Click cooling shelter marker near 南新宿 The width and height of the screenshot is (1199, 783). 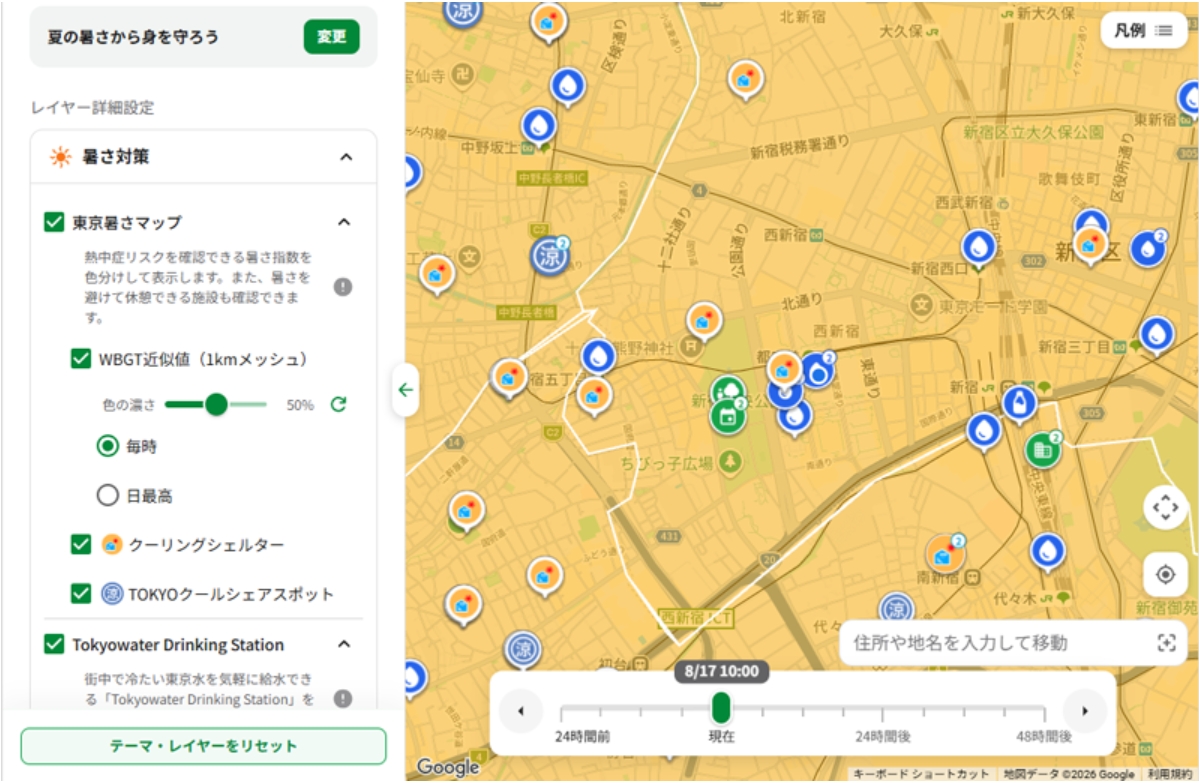pyautogui.click(x=945, y=555)
